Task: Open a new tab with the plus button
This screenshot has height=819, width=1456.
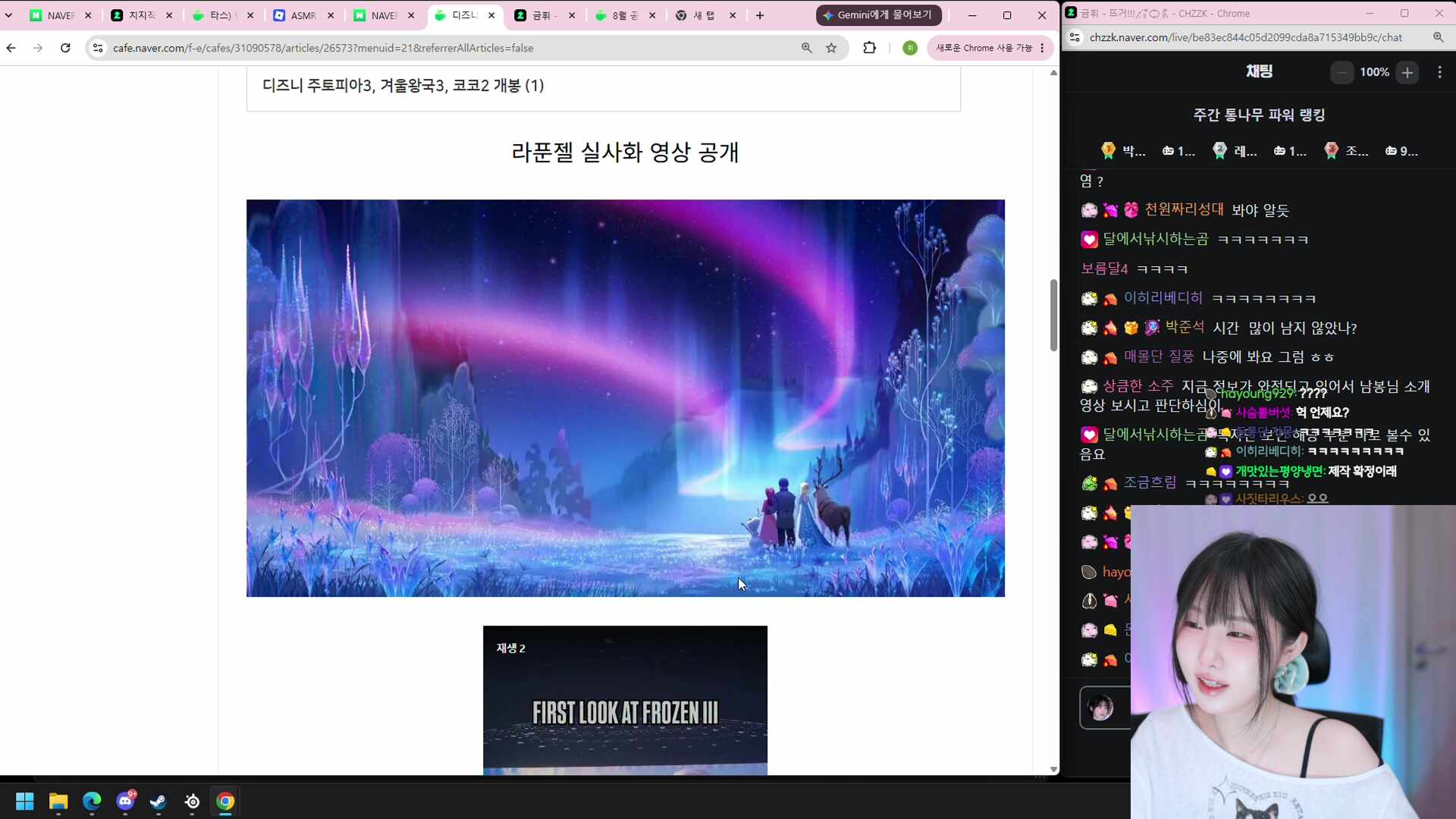Action: [x=760, y=15]
